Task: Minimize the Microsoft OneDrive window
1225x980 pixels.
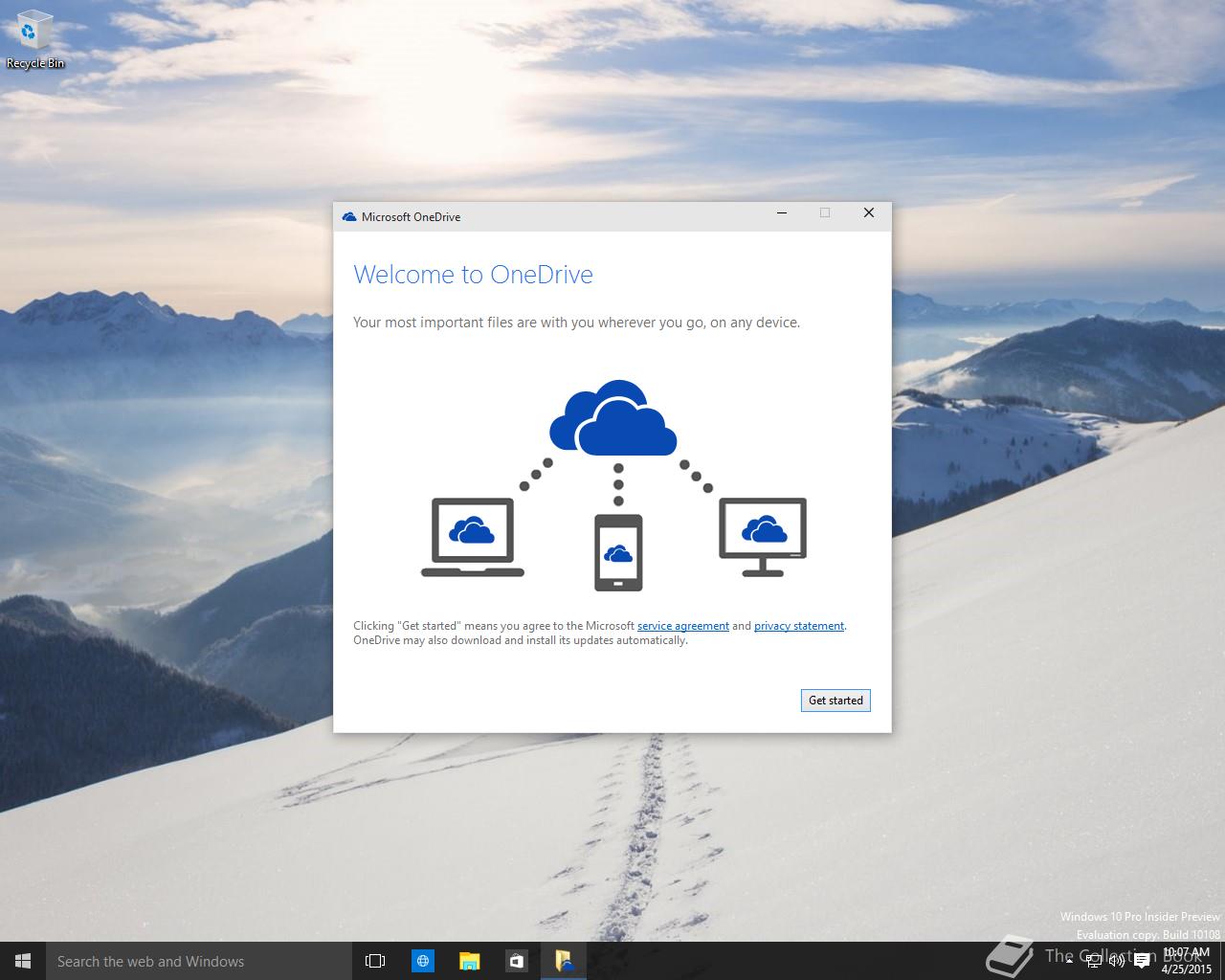Action: click(782, 212)
